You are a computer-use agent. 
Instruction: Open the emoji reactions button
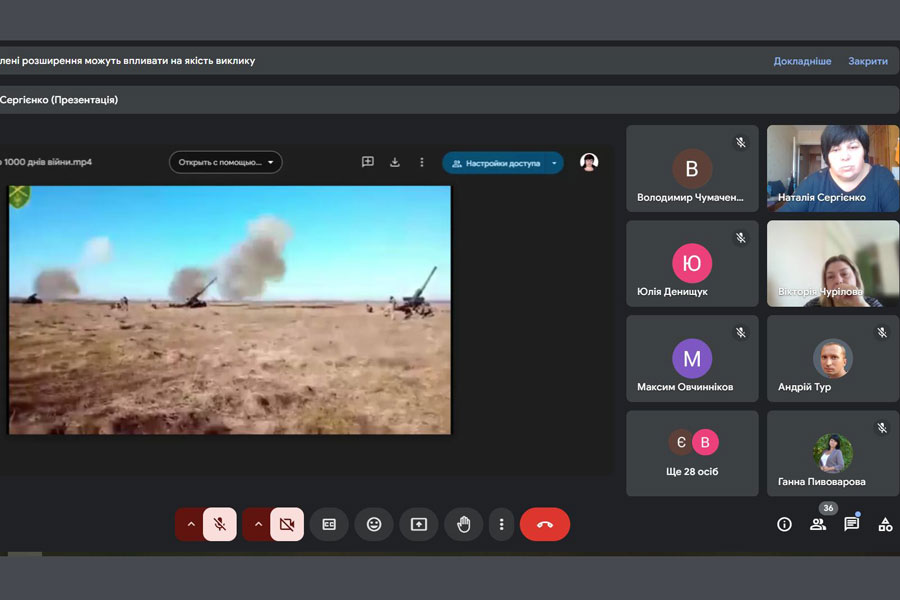click(x=374, y=524)
